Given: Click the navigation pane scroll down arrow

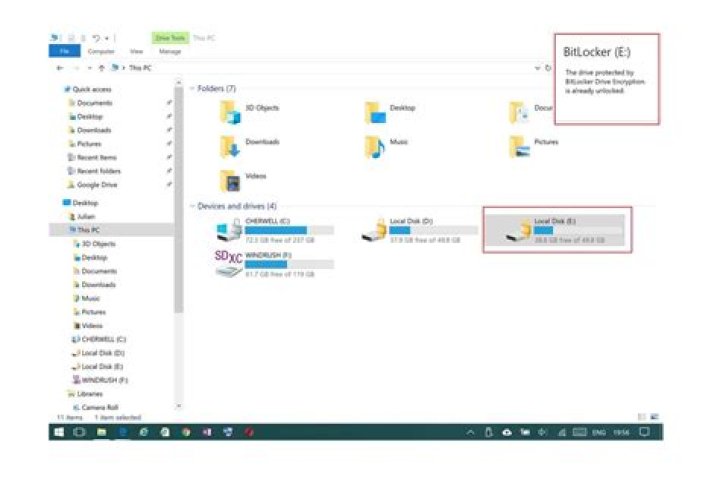Looking at the screenshot, I should pyautogui.click(x=179, y=406).
